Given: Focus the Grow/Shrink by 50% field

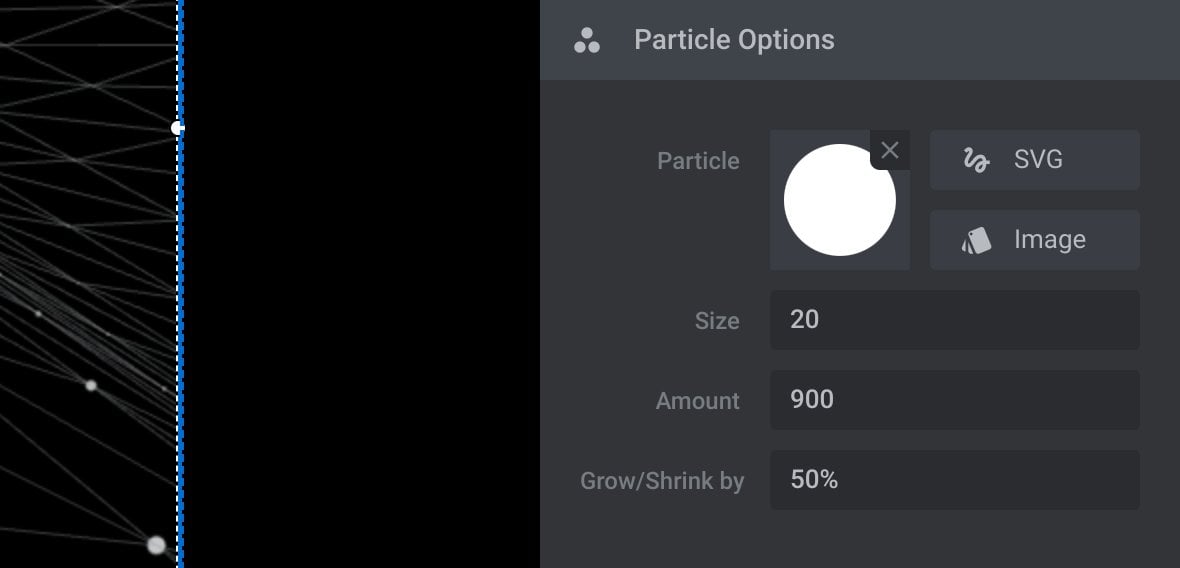Looking at the screenshot, I should coord(955,480).
